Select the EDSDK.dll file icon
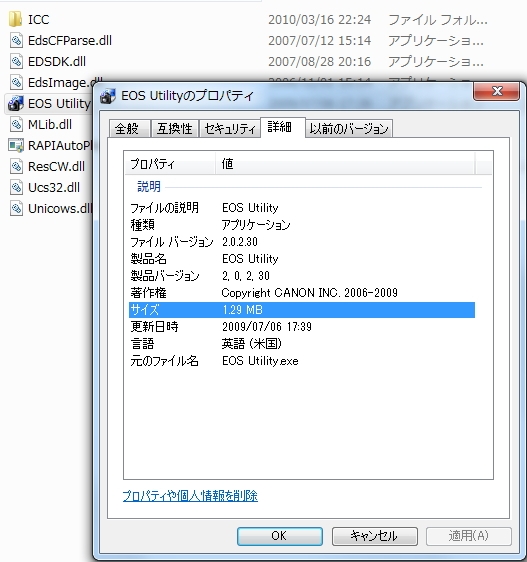This screenshot has height=562, width=527. click(x=16, y=61)
